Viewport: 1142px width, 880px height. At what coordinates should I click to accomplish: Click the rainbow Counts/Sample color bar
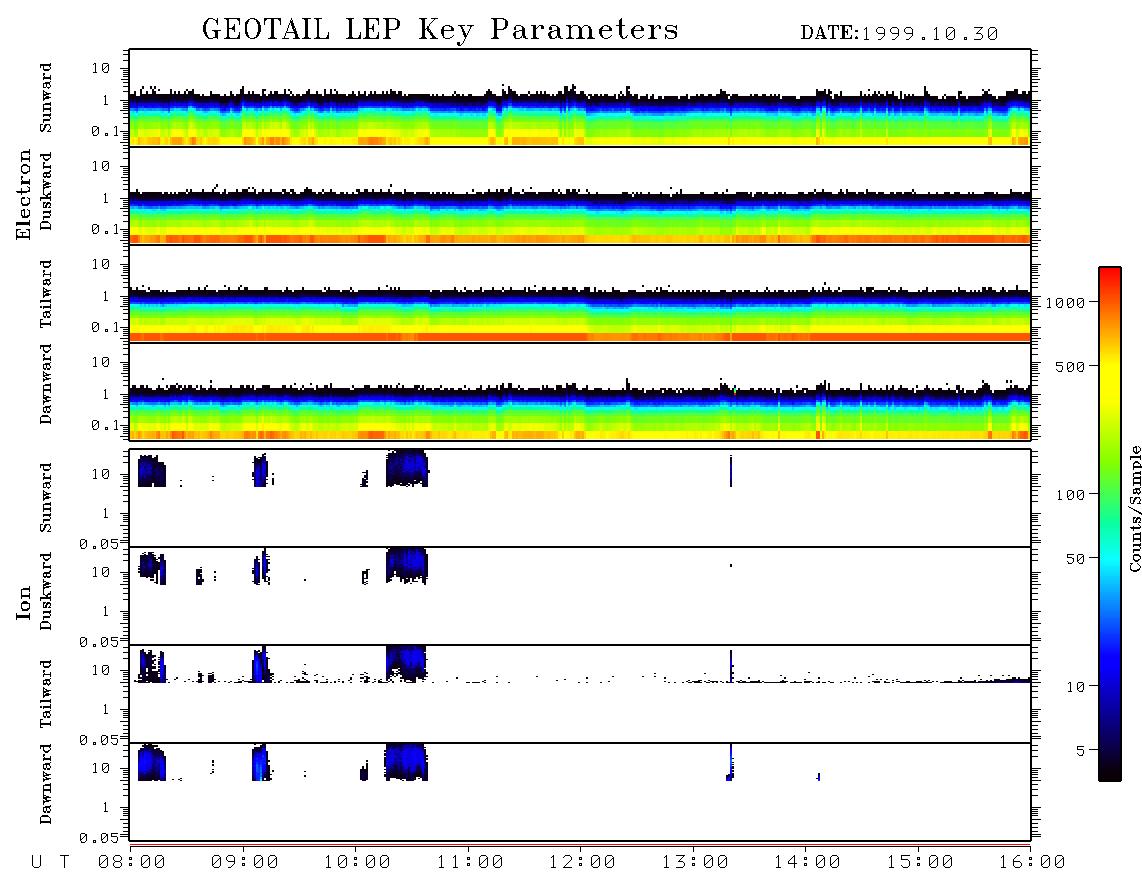[x=1110, y=524]
